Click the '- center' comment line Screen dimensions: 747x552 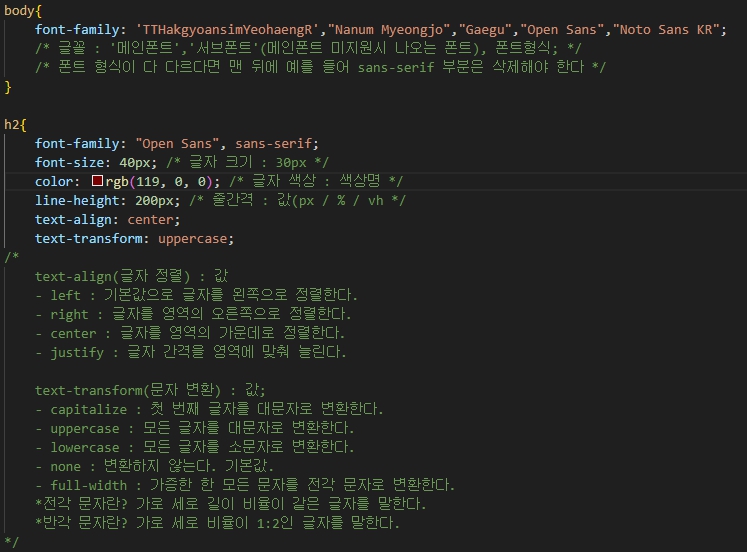point(190,333)
